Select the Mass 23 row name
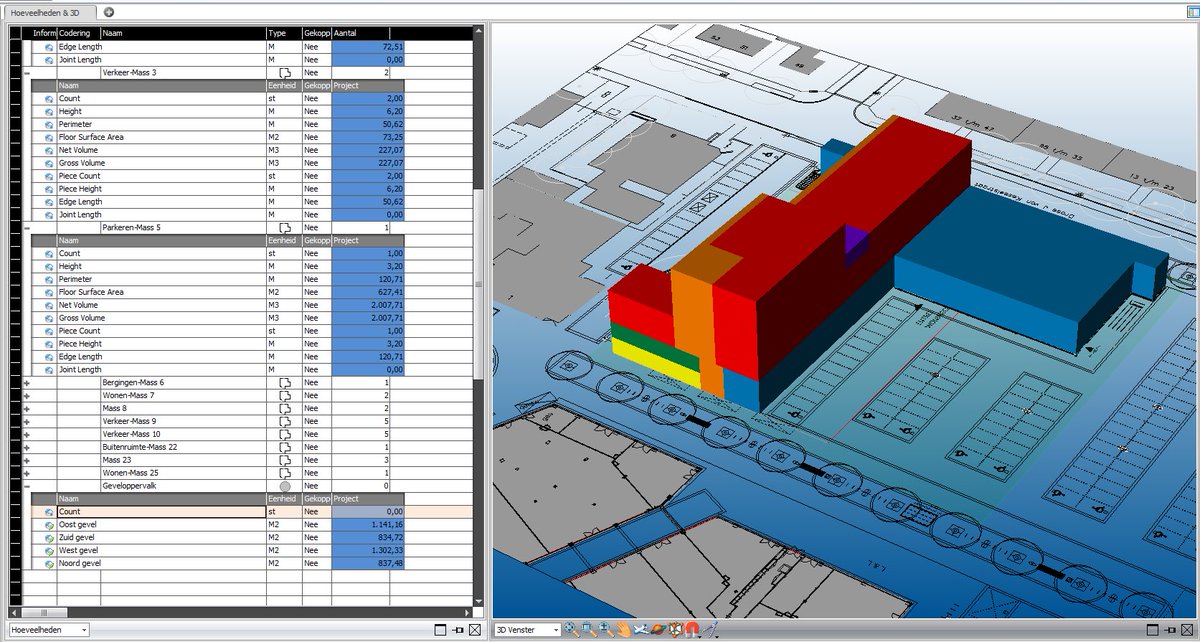This screenshot has width=1200, height=642. pos(115,460)
